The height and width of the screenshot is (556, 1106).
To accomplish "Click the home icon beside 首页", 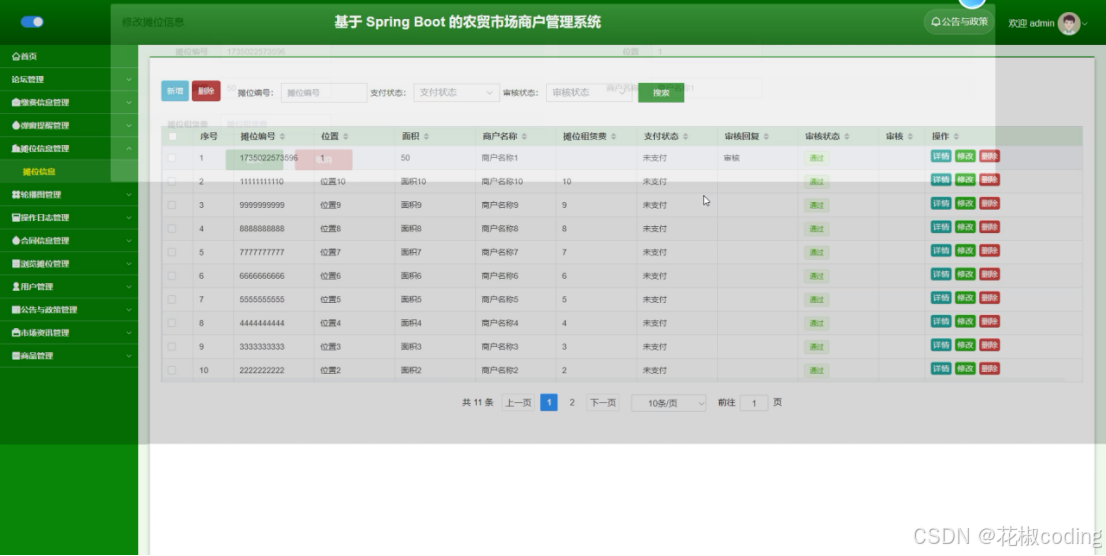I will point(16,56).
